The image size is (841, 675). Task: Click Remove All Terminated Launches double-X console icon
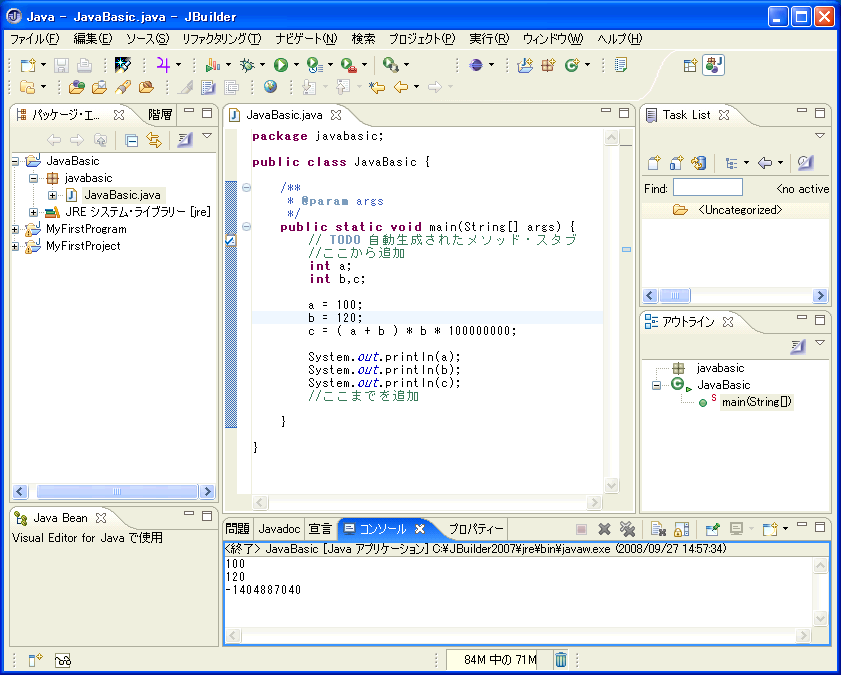627,529
